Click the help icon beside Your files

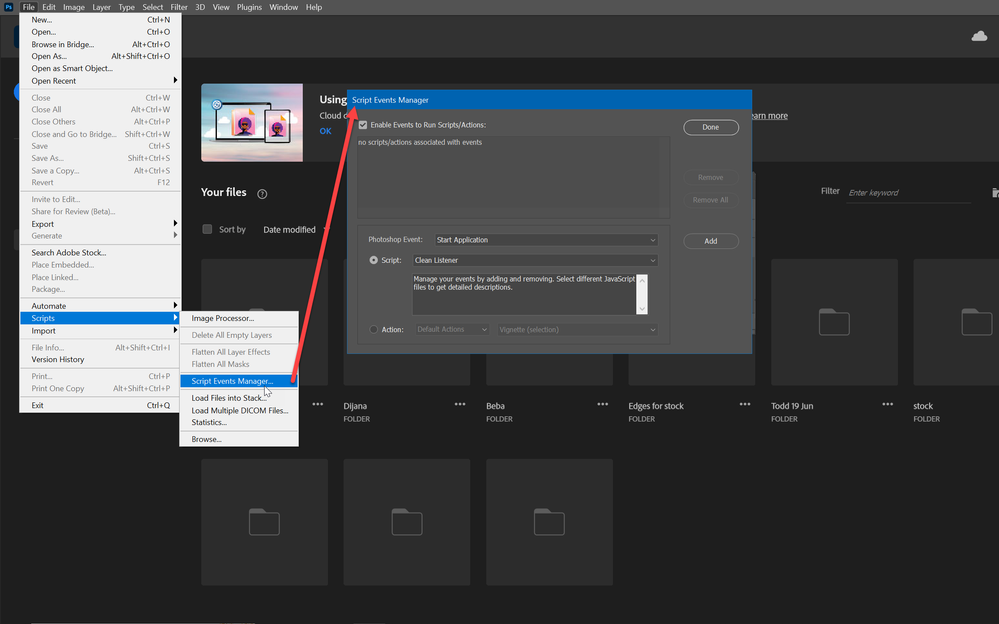pos(262,194)
